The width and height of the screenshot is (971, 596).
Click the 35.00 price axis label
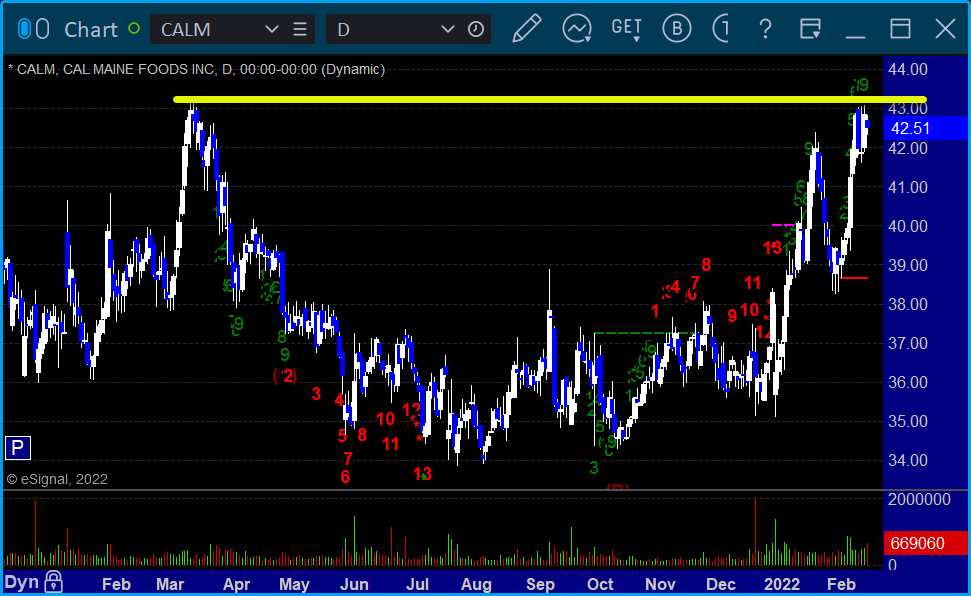[908, 421]
